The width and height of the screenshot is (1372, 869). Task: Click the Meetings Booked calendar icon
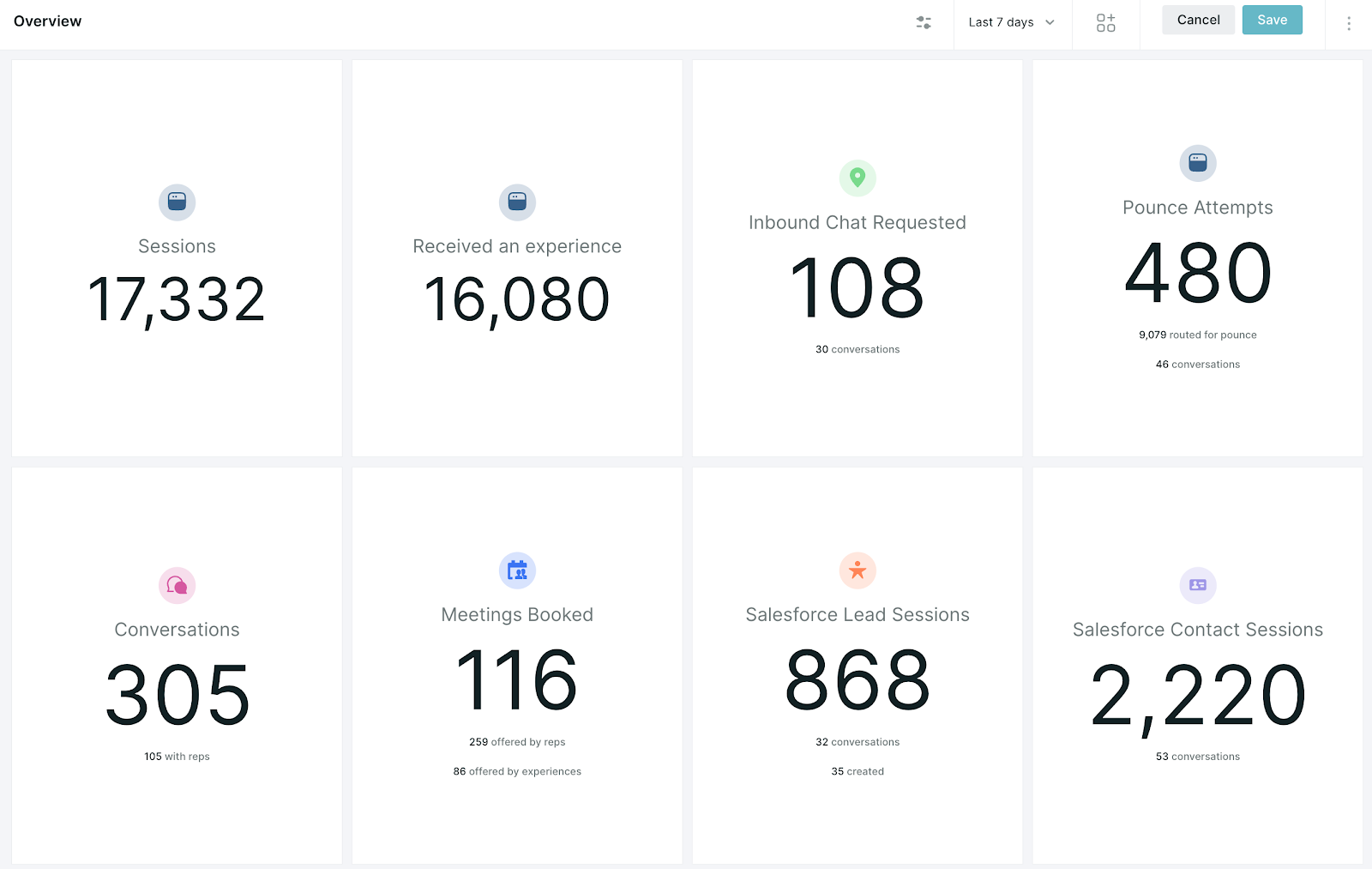(517, 570)
